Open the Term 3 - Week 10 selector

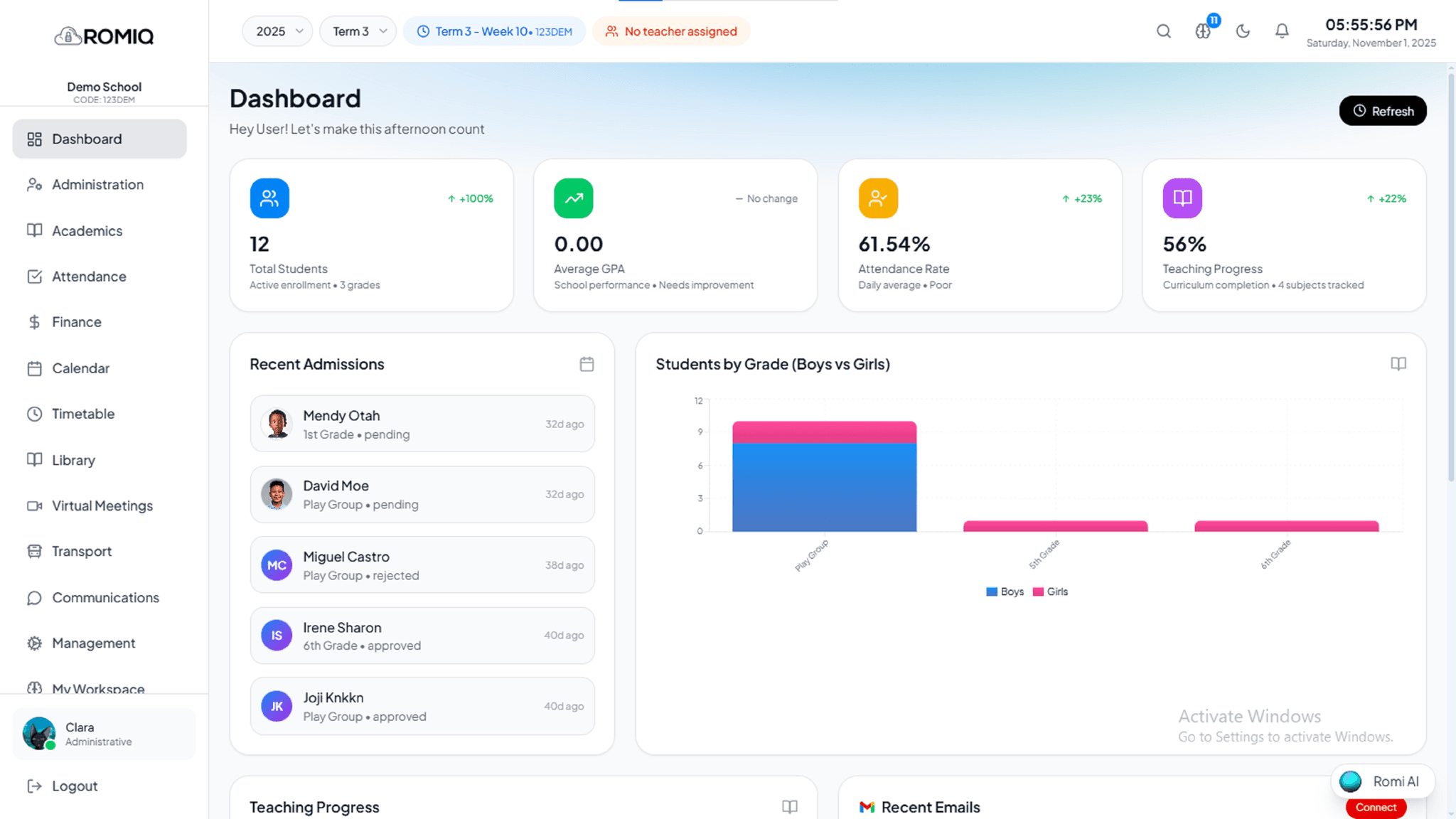coord(494,31)
